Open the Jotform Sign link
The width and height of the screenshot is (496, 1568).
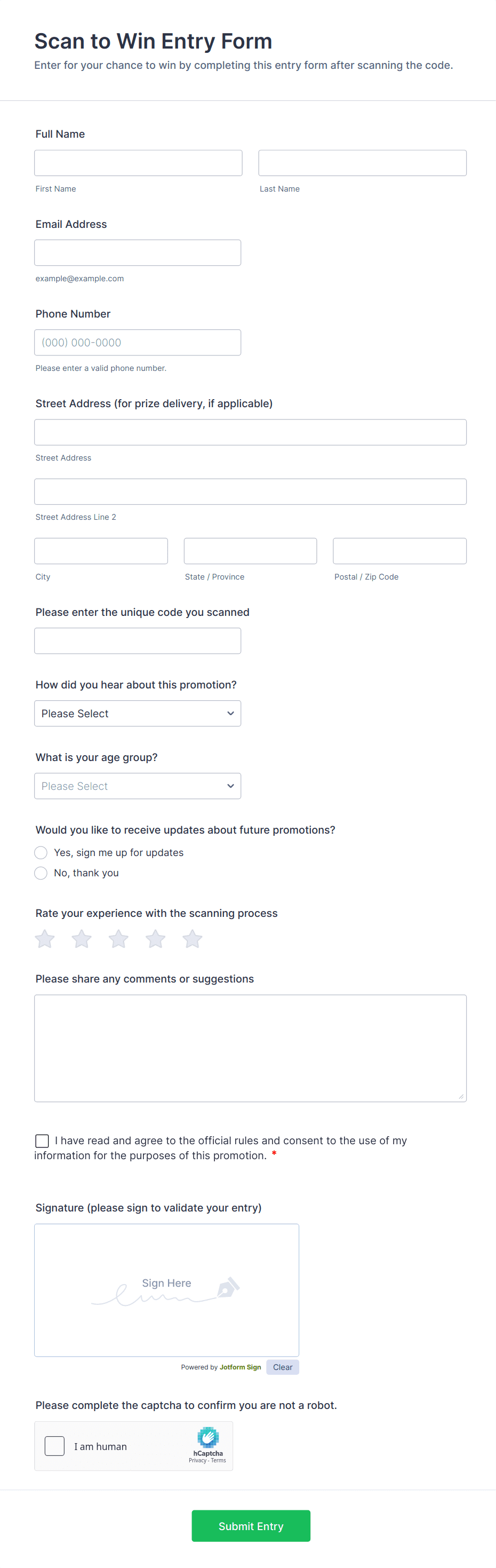point(241,1367)
